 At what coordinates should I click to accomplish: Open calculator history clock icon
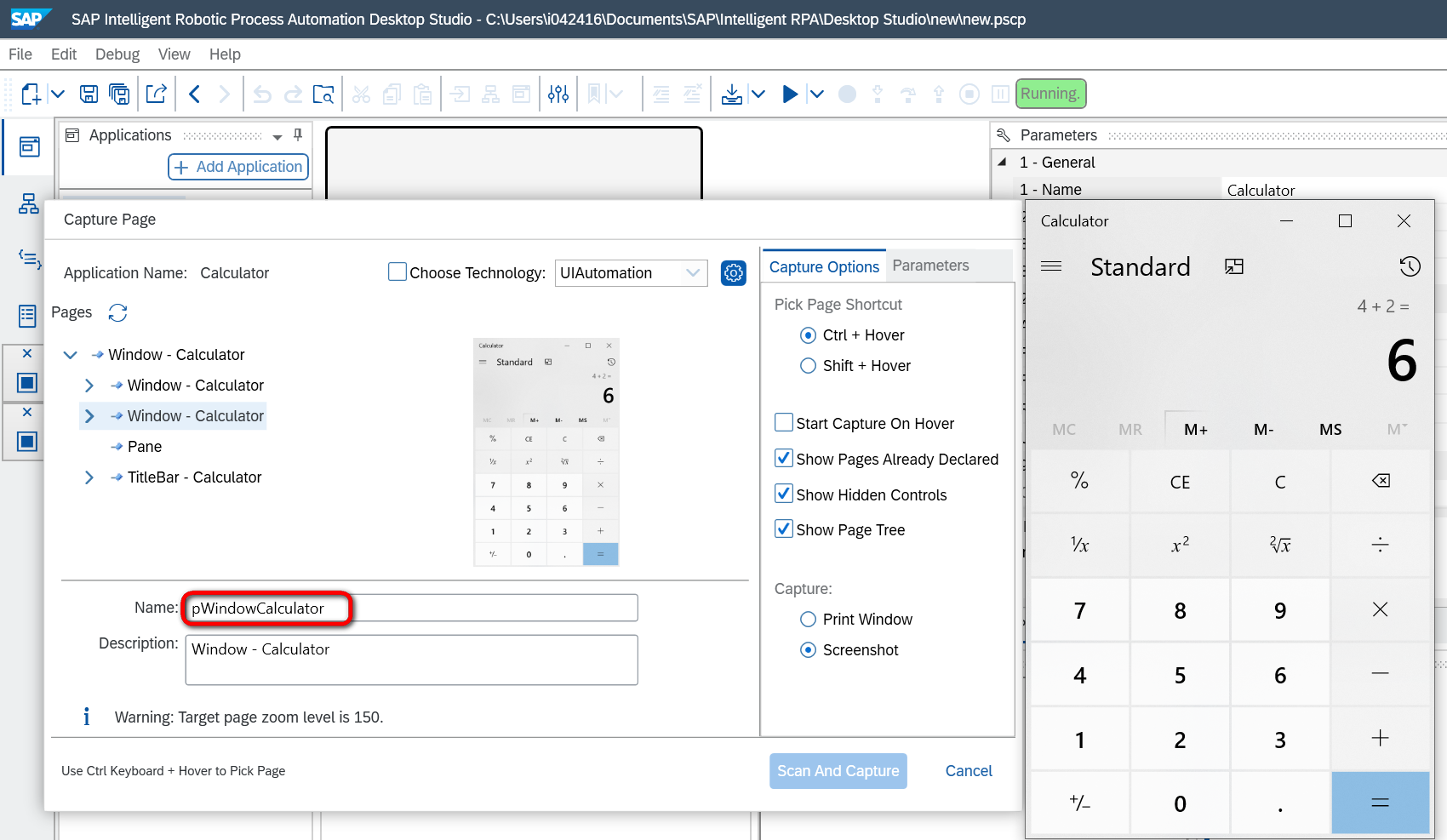[x=1410, y=266]
